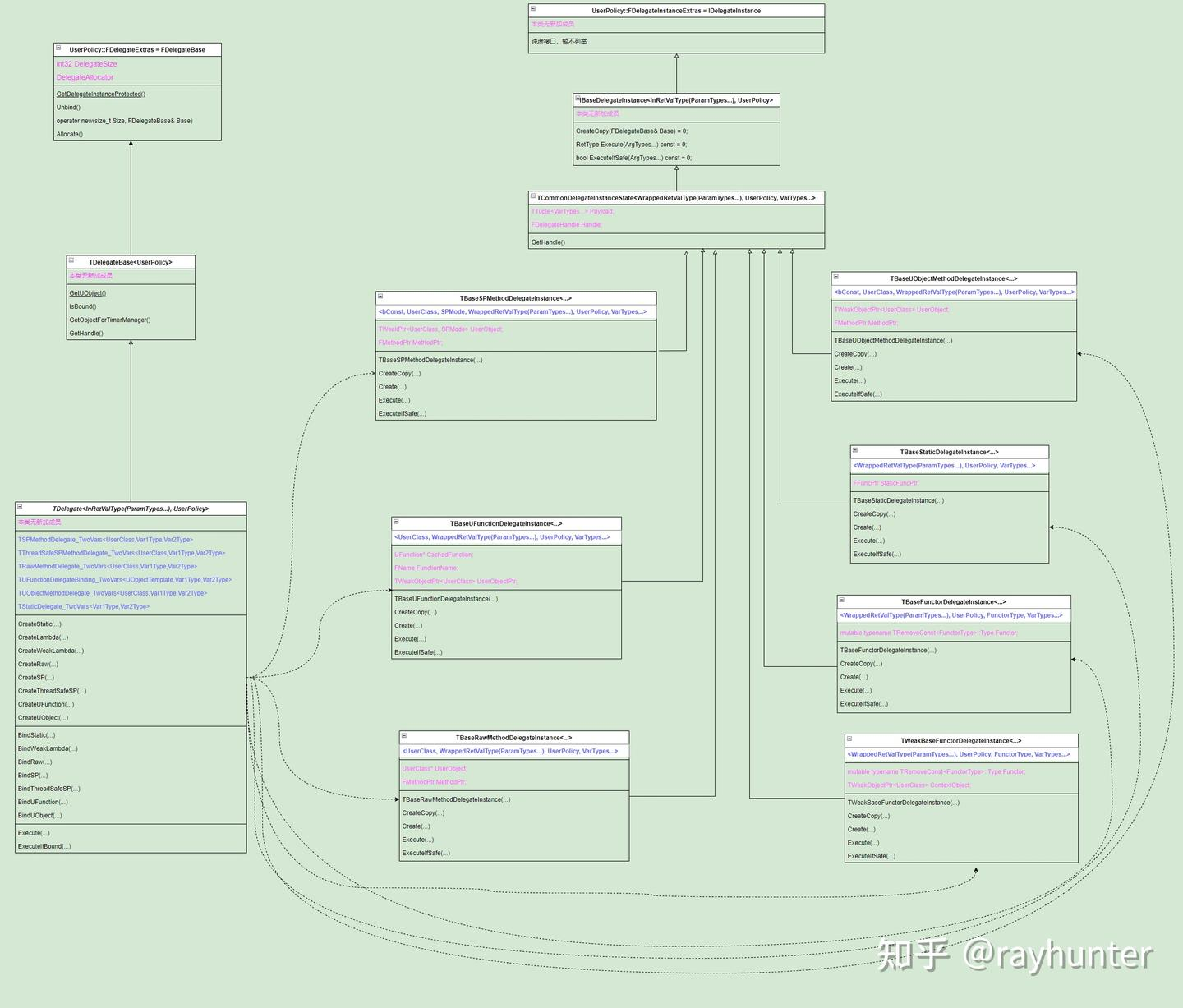Select ExecuteIfBound(...) in the TDelegate class

coord(44,846)
